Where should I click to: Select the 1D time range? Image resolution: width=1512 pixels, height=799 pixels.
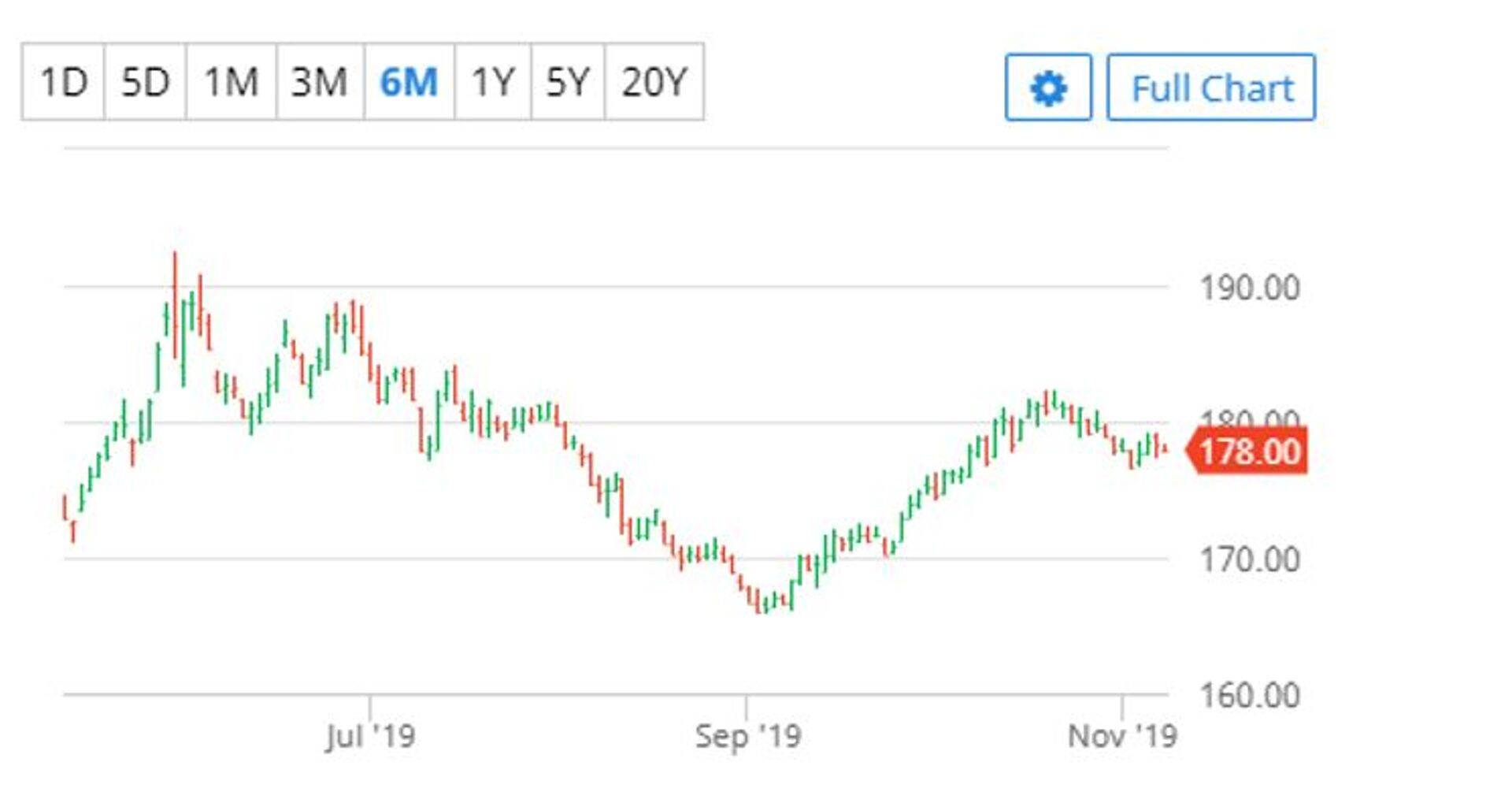(64, 82)
